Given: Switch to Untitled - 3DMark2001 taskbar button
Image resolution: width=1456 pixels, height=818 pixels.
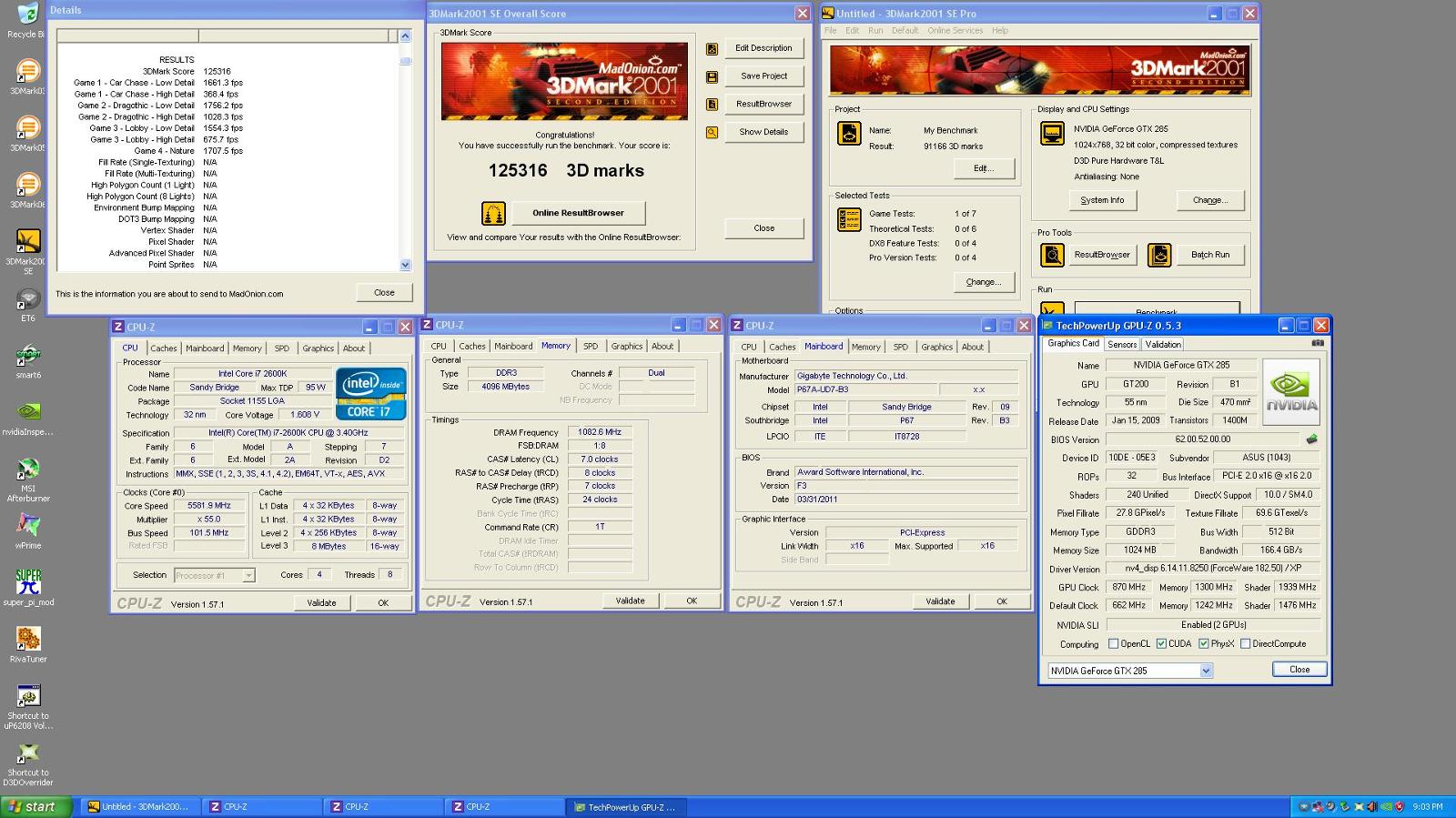Looking at the screenshot, I should point(141,807).
